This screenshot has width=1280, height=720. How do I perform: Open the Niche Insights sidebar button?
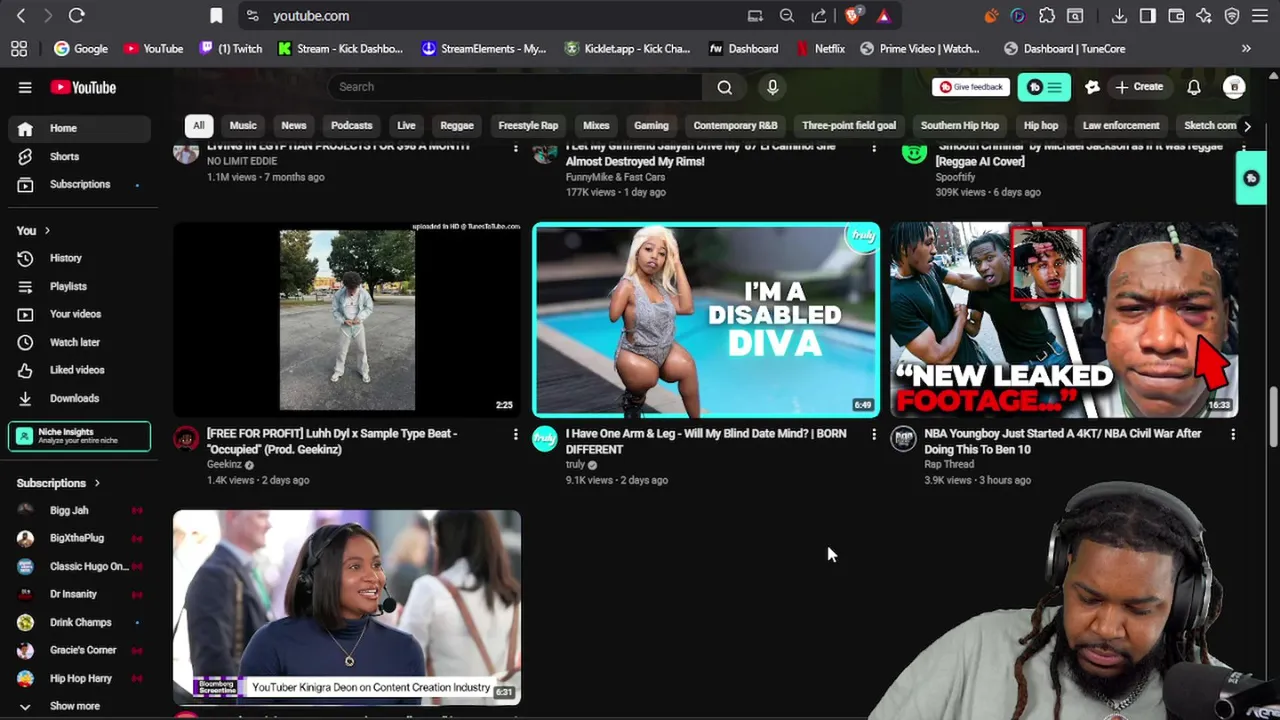coord(80,436)
